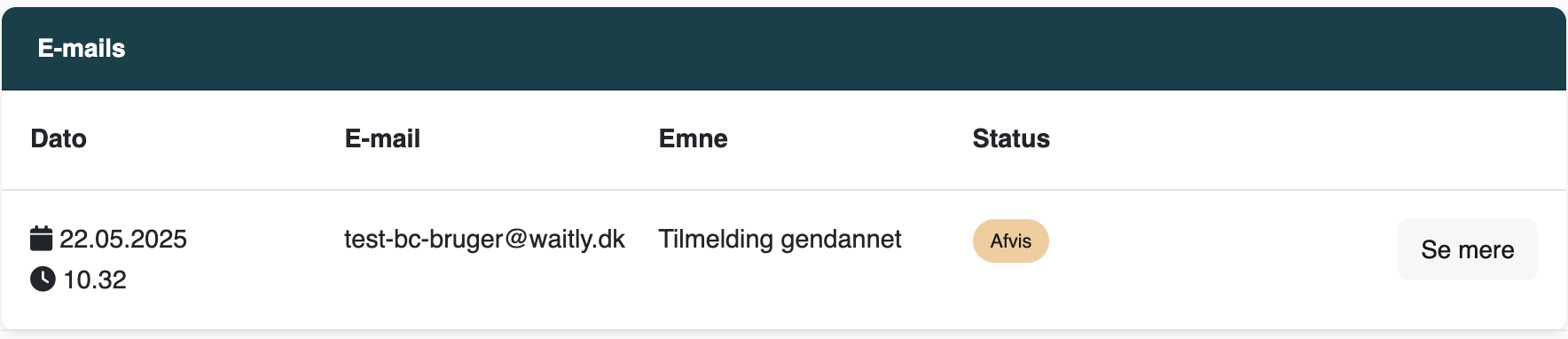Click the E-mail column header
1568x339 pixels.
382,138
